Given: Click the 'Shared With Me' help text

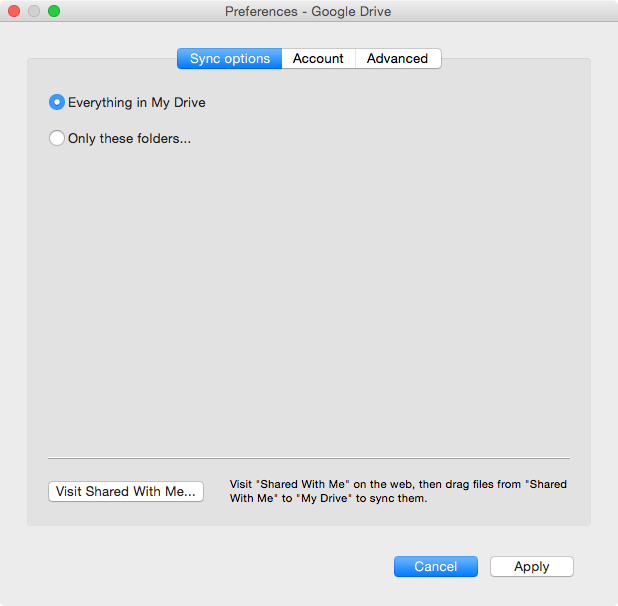Looking at the screenshot, I should tap(398, 491).
